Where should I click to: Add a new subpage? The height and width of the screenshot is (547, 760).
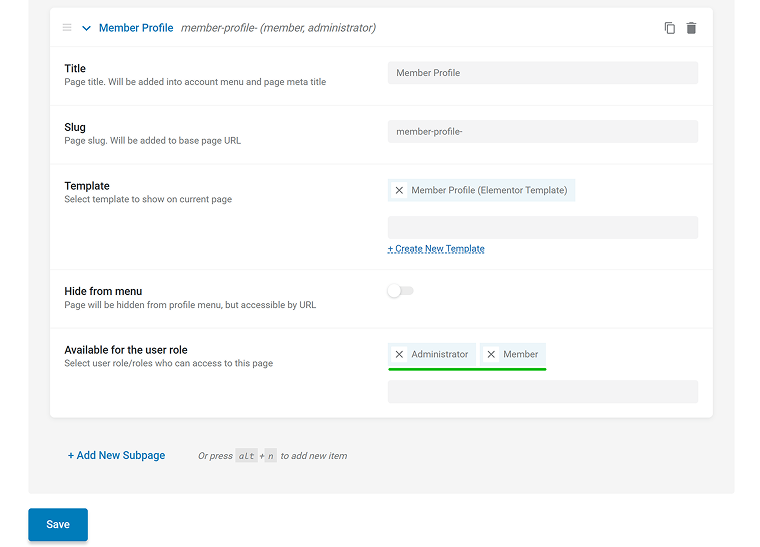[116, 455]
